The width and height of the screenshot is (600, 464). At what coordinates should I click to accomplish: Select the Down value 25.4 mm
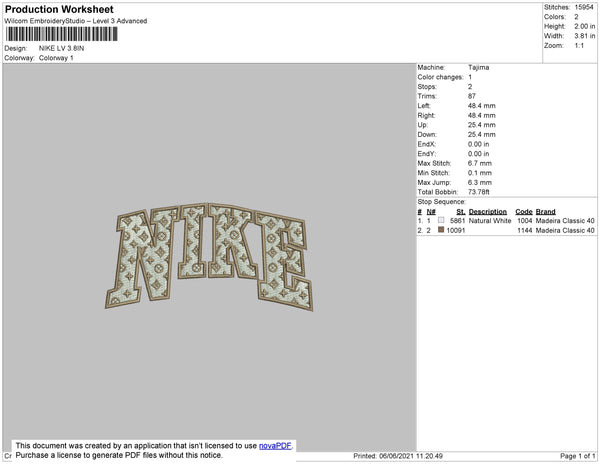click(x=481, y=134)
